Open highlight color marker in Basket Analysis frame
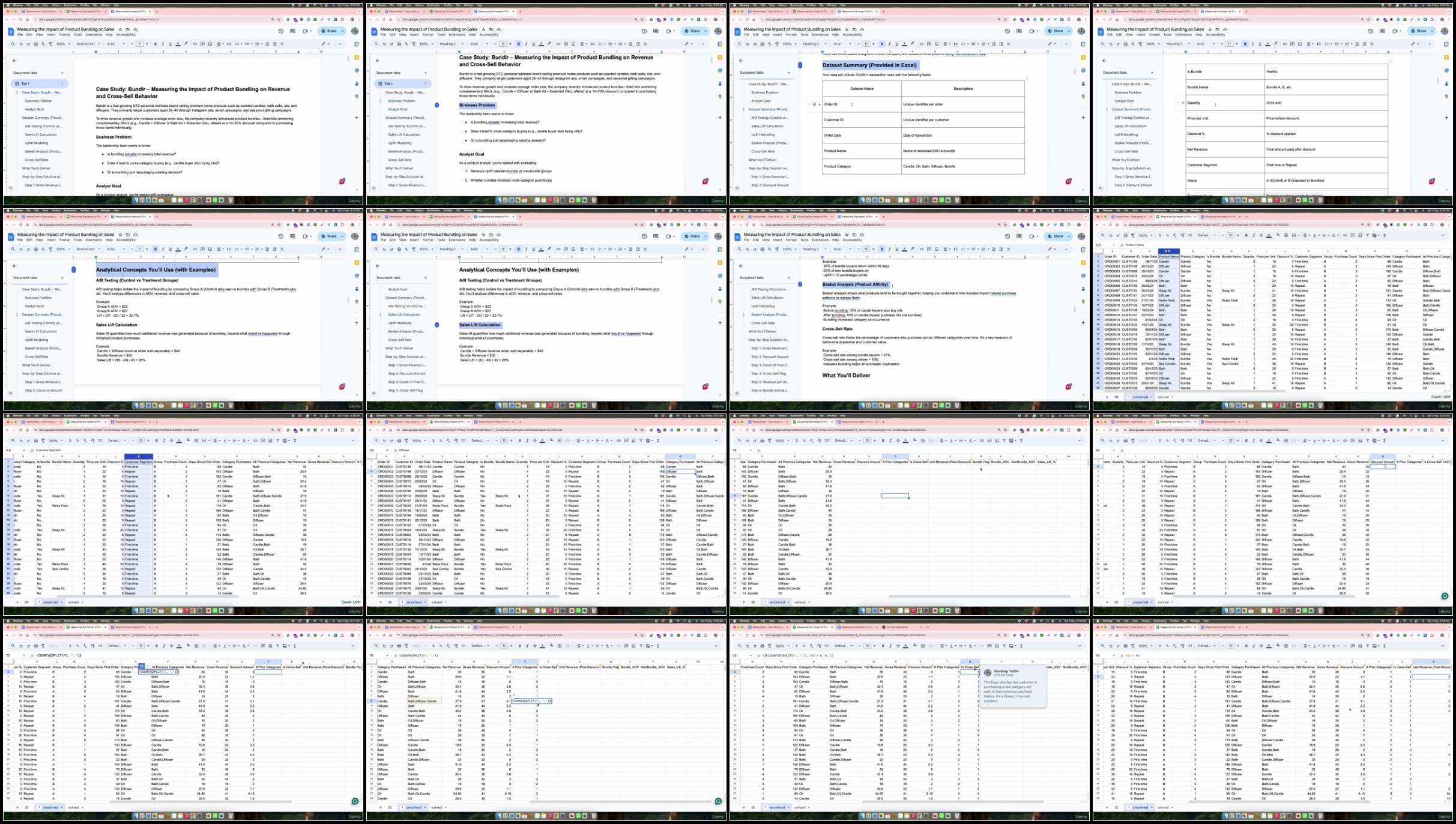Viewport: 1456px width, 824px height. coord(912,249)
